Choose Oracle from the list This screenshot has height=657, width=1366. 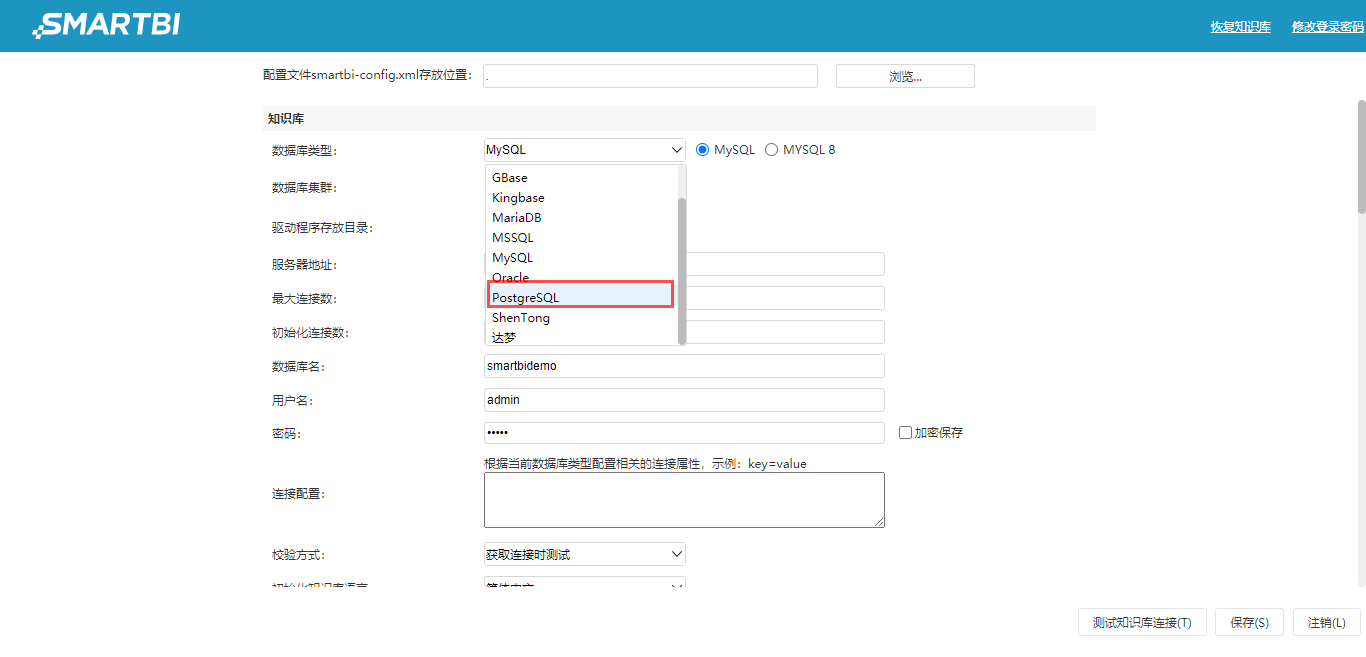(581, 277)
